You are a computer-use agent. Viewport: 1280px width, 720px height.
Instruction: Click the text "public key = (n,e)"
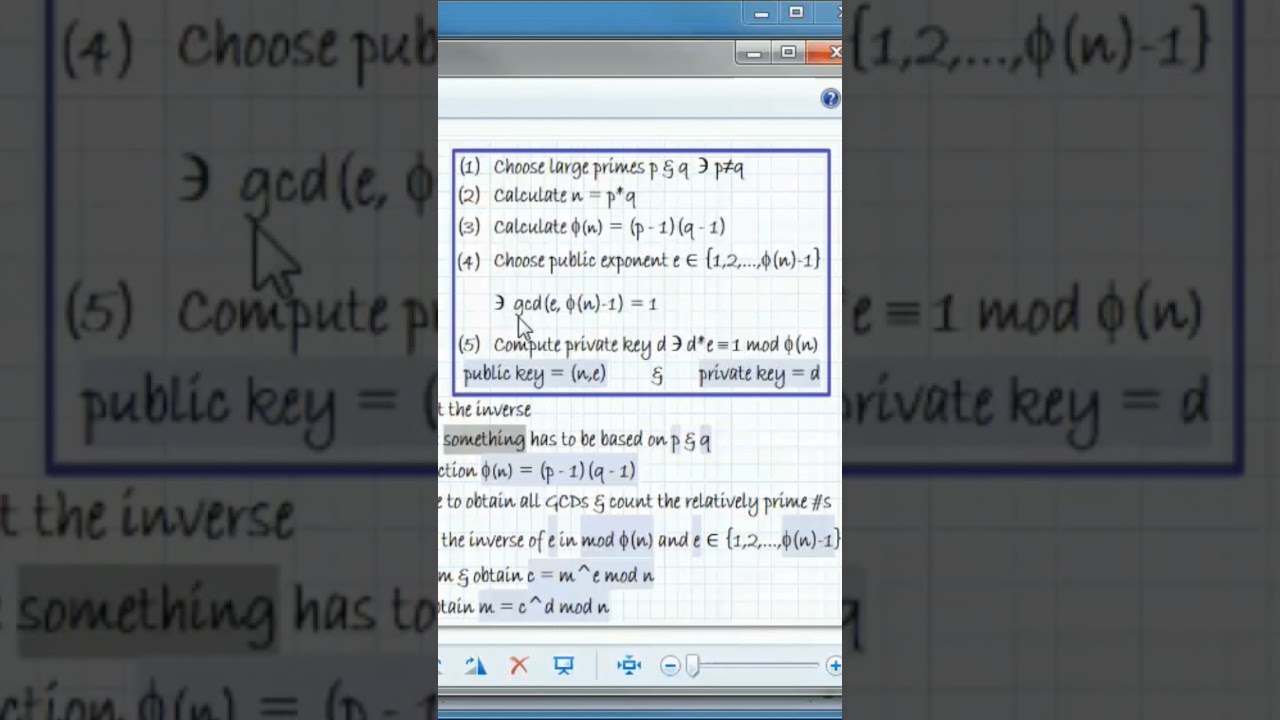(534, 374)
